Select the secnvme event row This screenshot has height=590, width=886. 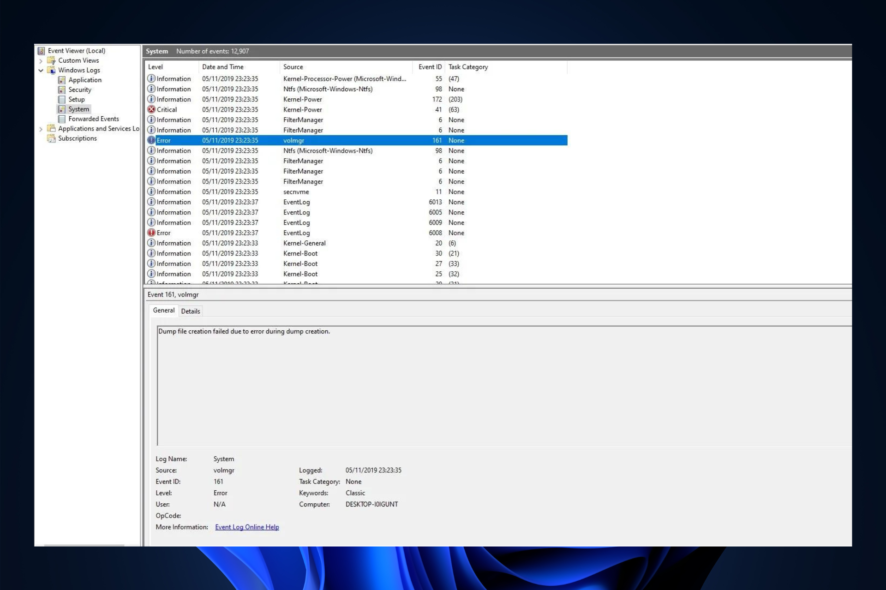tap(300, 191)
